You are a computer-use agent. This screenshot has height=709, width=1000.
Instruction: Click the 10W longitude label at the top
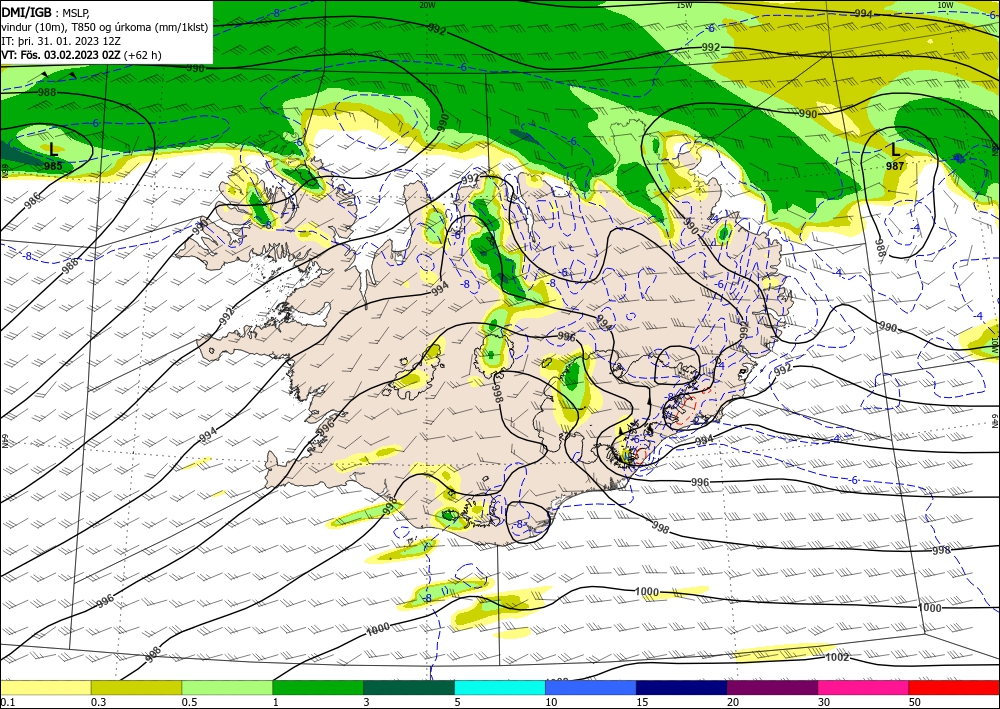tap(945, 5)
